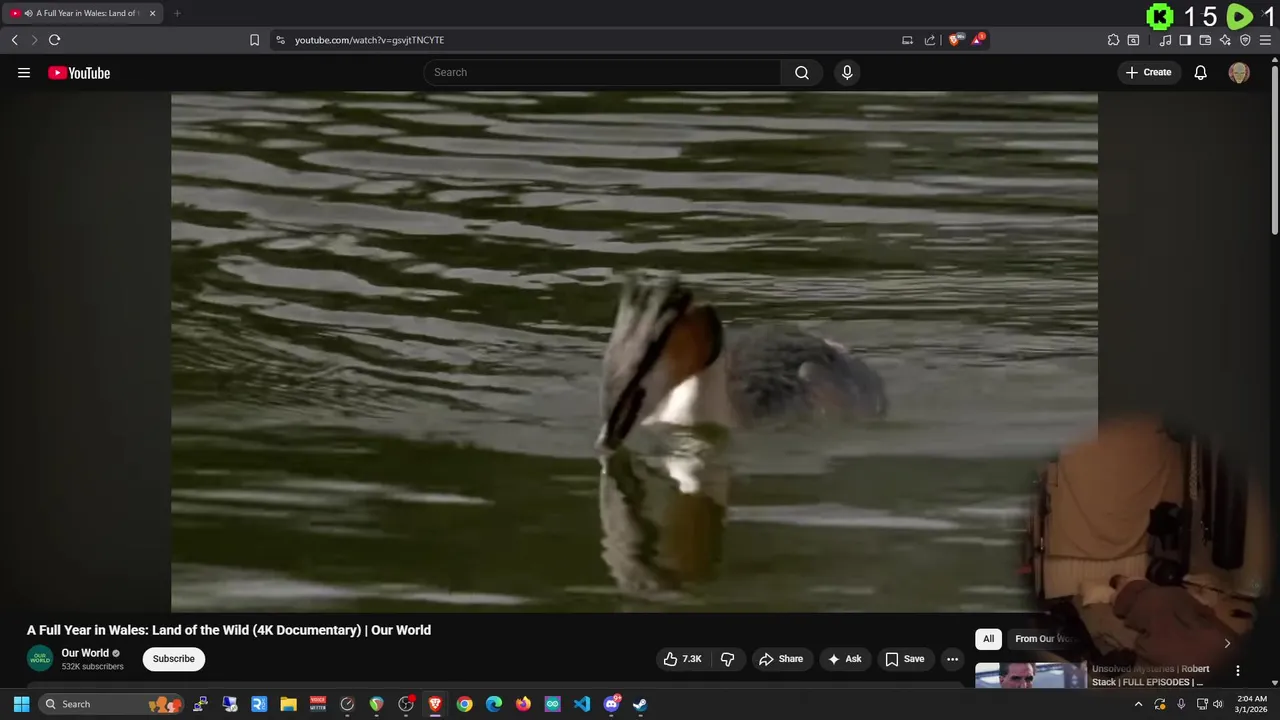The image size is (1280, 720).
Task: Open the system volume speaker icon
Action: [x=1217, y=704]
